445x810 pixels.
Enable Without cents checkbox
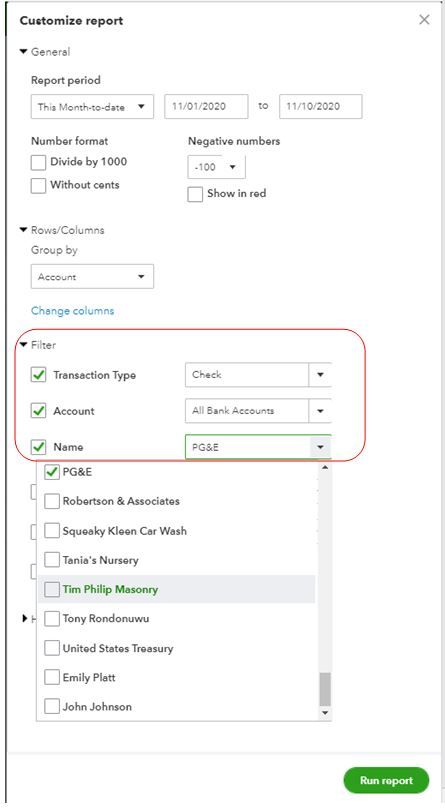coord(38,185)
